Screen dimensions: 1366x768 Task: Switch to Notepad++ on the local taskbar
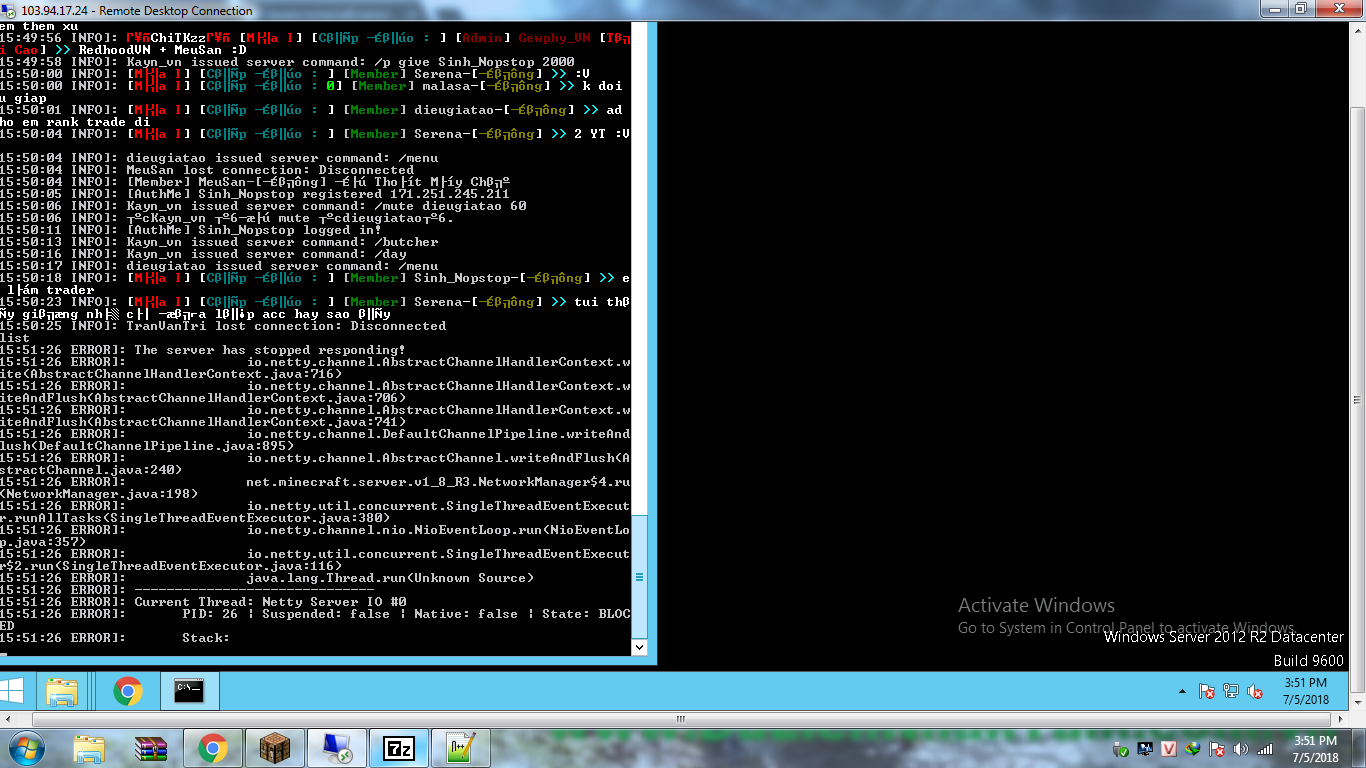[x=462, y=748]
